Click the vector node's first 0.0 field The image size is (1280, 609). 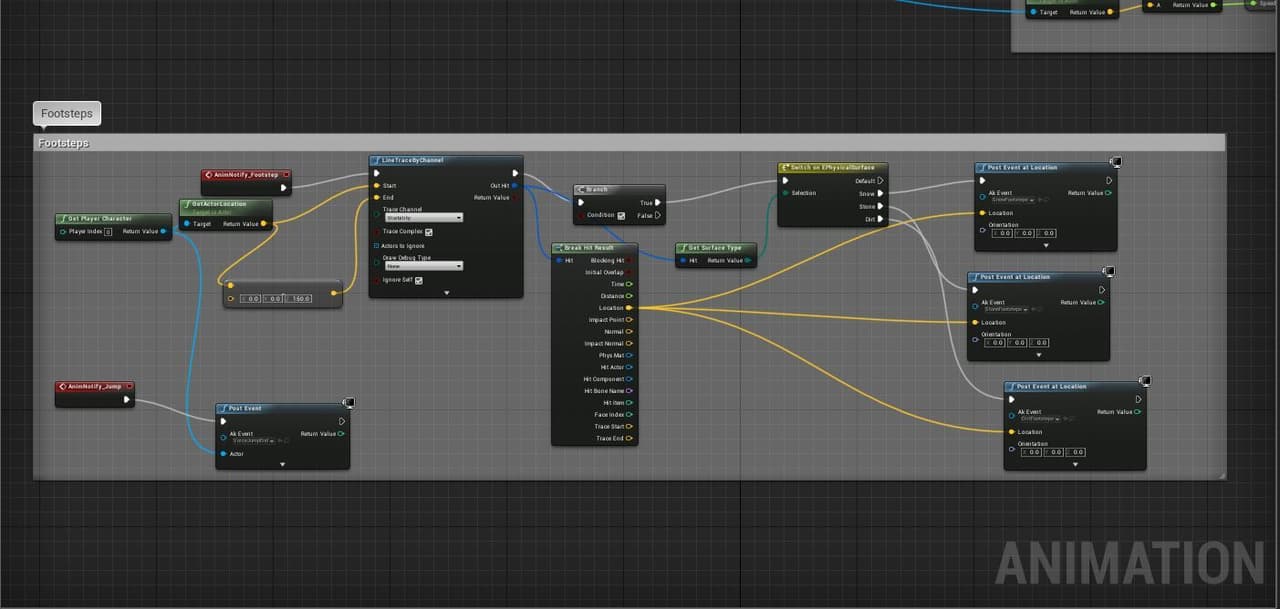pyautogui.click(x=251, y=298)
